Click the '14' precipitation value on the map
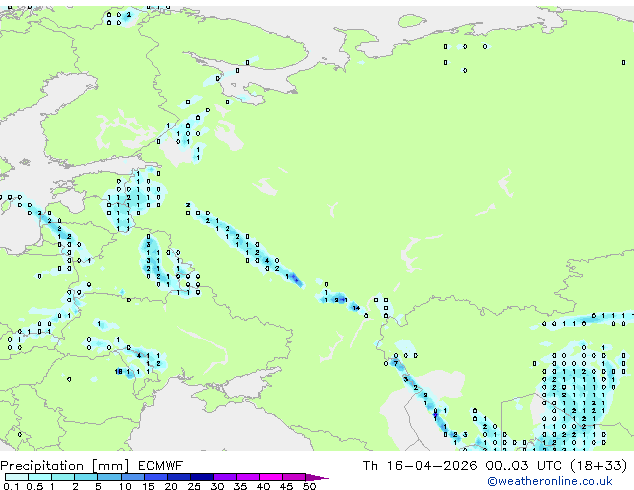 [x=356, y=308]
